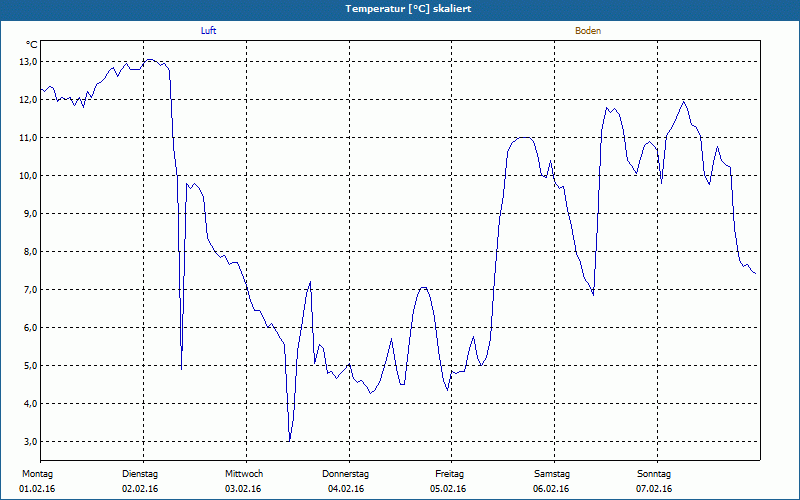Click the 'Luft' legend label

(208, 31)
